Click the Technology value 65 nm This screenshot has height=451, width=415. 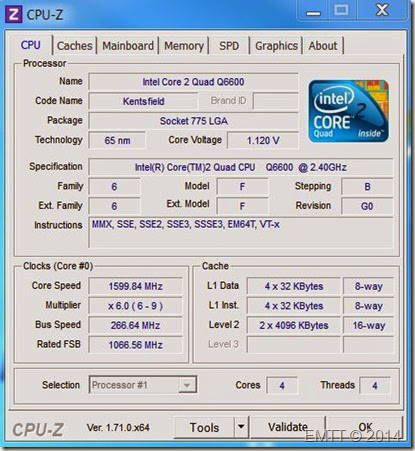pyautogui.click(x=117, y=140)
